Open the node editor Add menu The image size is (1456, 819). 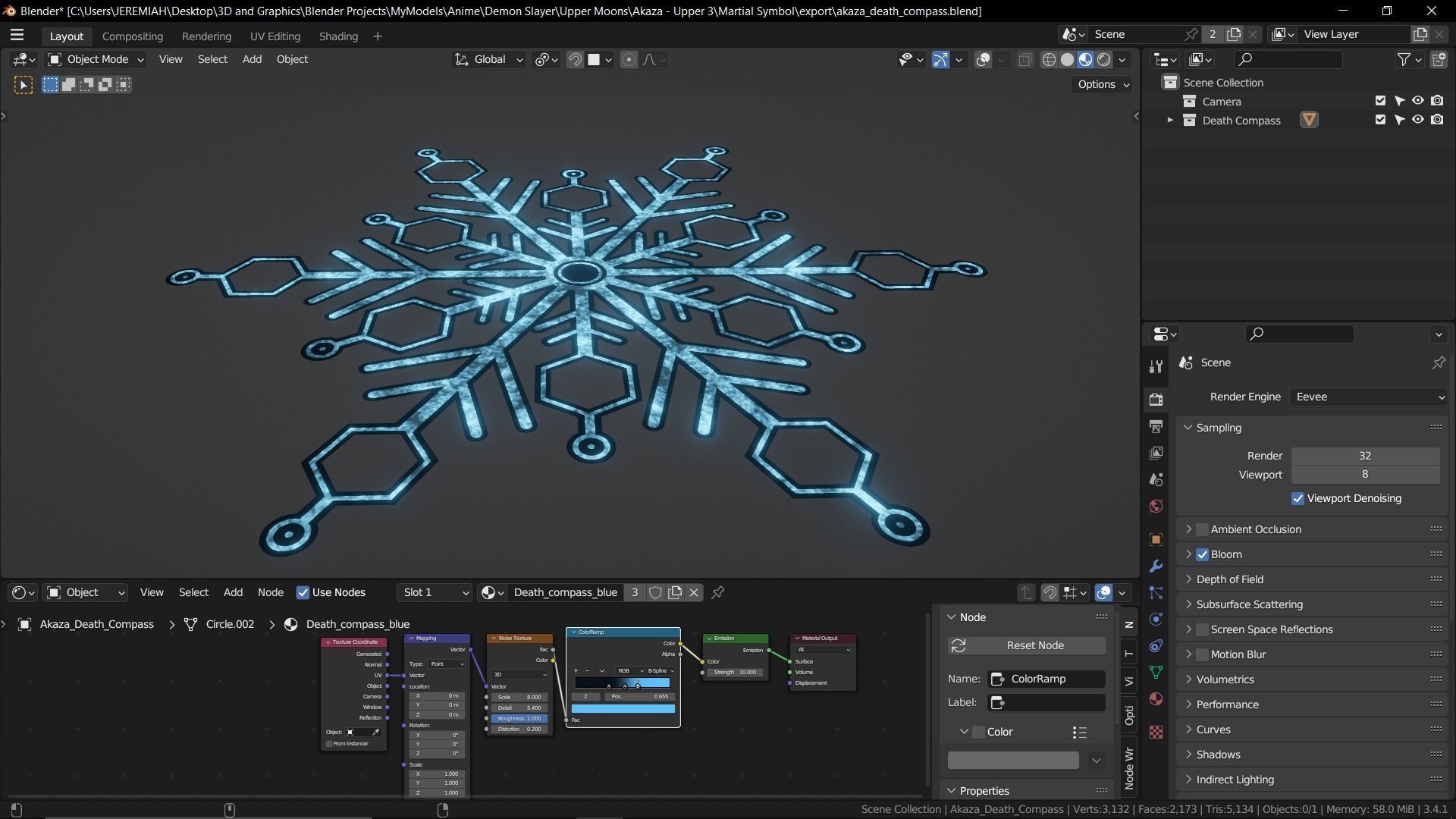tap(233, 593)
